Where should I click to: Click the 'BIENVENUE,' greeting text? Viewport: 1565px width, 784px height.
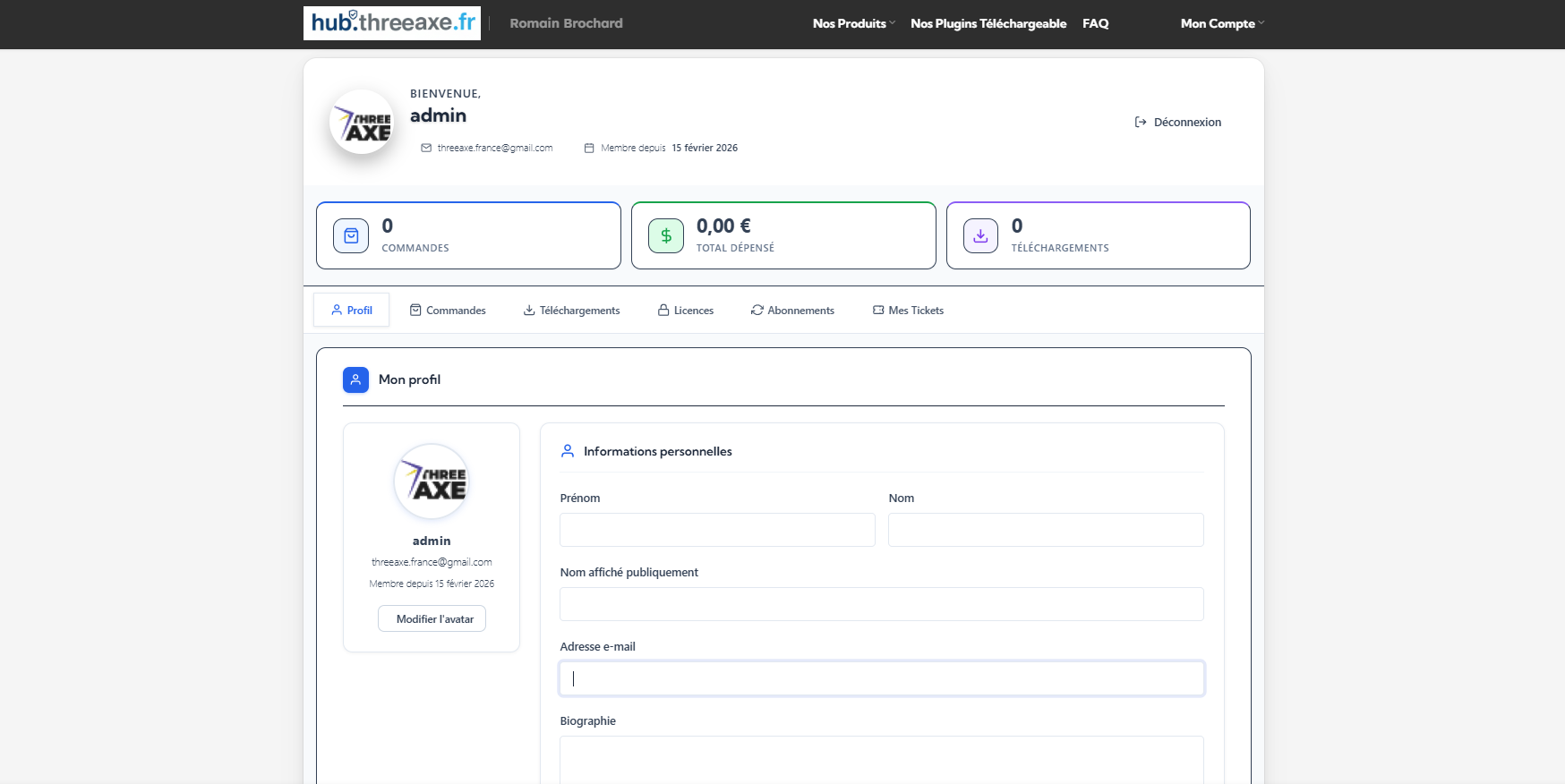pyautogui.click(x=445, y=93)
